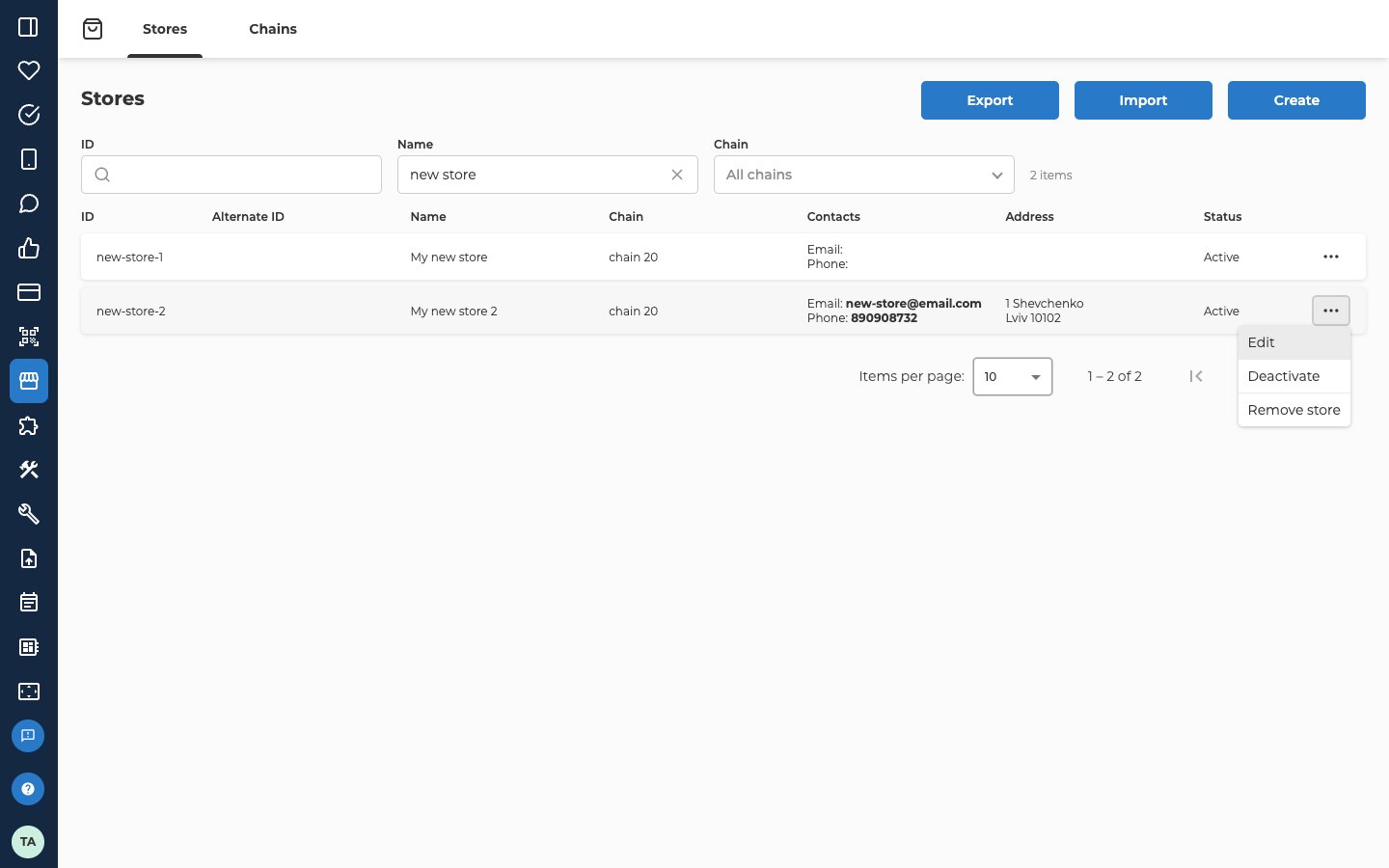
Task: Open the file upload sidebar icon
Action: pyautogui.click(x=29, y=558)
